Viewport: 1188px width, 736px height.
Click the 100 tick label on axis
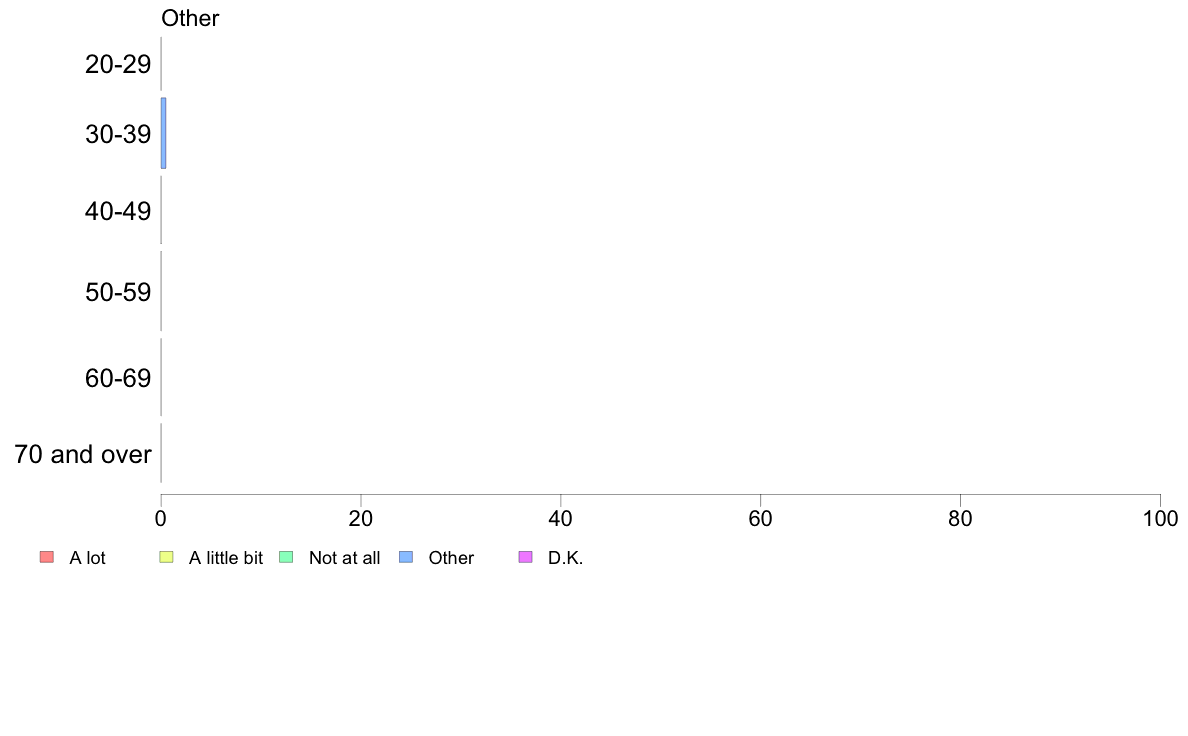click(x=1161, y=518)
